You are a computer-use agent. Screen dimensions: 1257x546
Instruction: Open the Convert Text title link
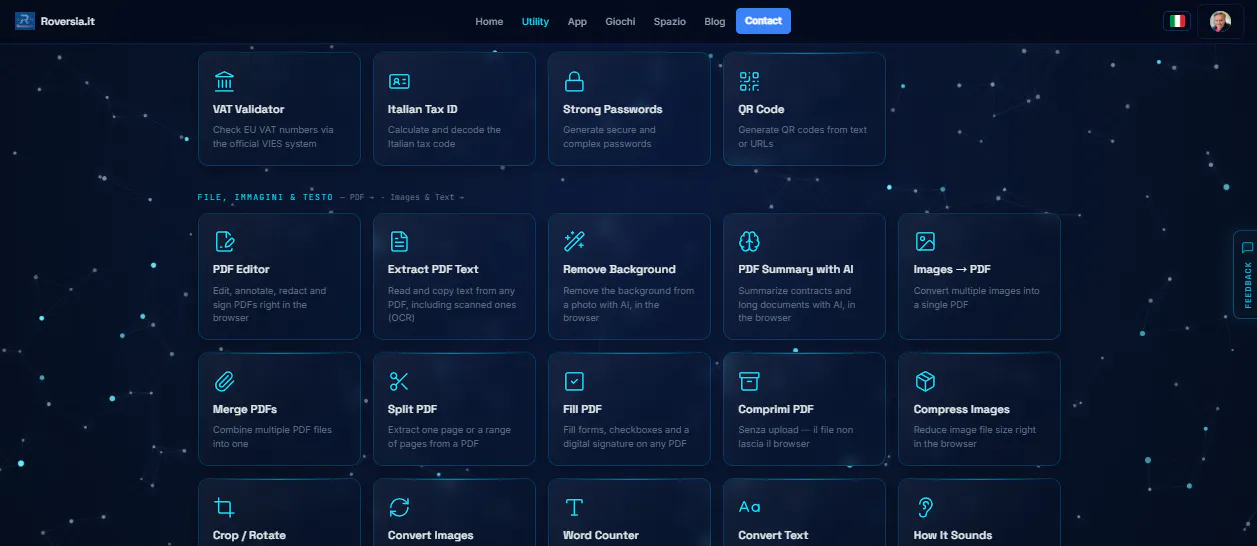pos(774,535)
